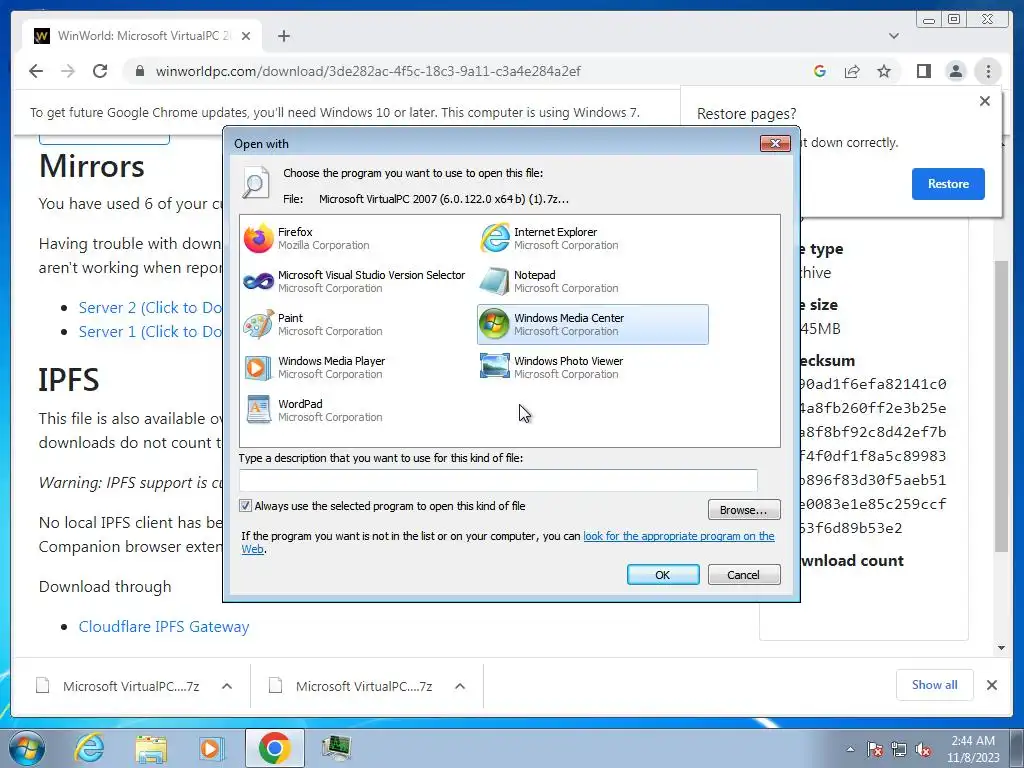
Task: Open the system monitor taskbar icon
Action: click(337, 748)
